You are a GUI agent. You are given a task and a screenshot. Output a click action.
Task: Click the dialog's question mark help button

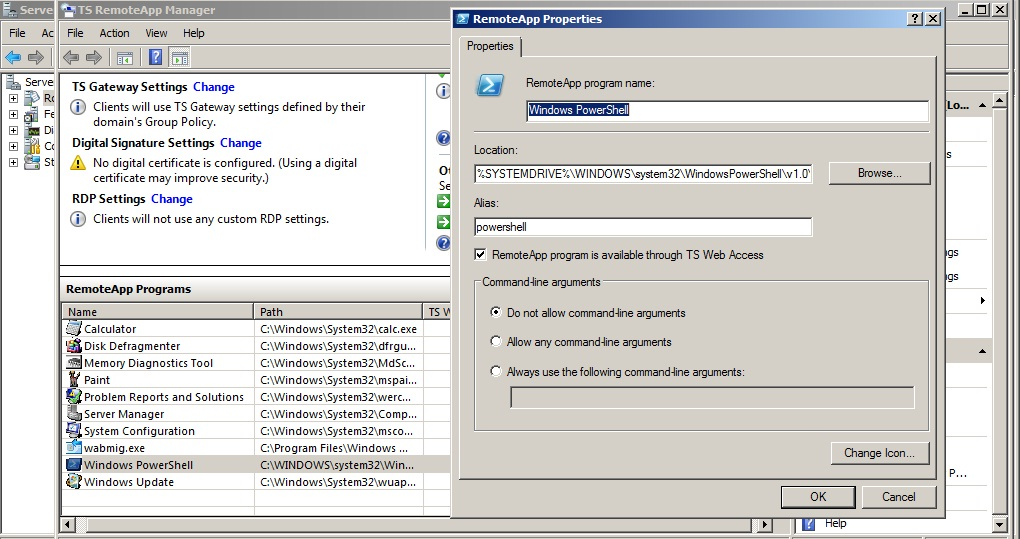click(x=915, y=19)
